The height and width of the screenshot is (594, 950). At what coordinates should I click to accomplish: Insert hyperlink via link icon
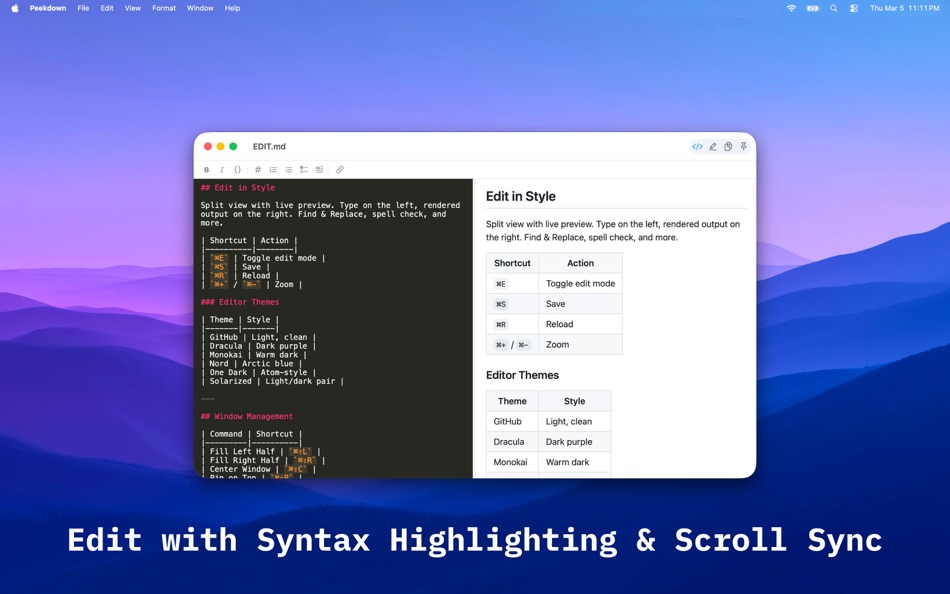coord(340,170)
